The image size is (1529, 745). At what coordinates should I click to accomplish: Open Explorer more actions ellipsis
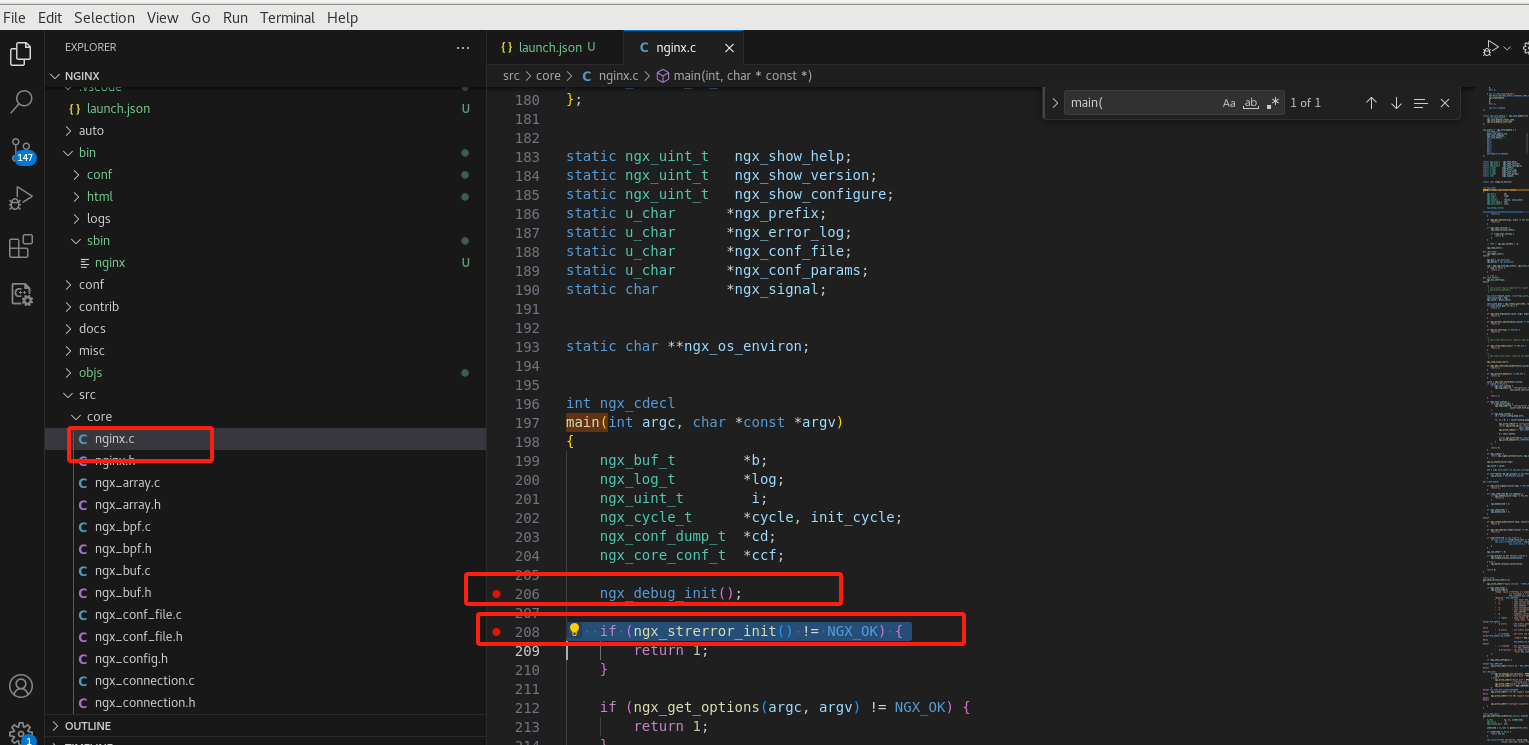coord(462,47)
